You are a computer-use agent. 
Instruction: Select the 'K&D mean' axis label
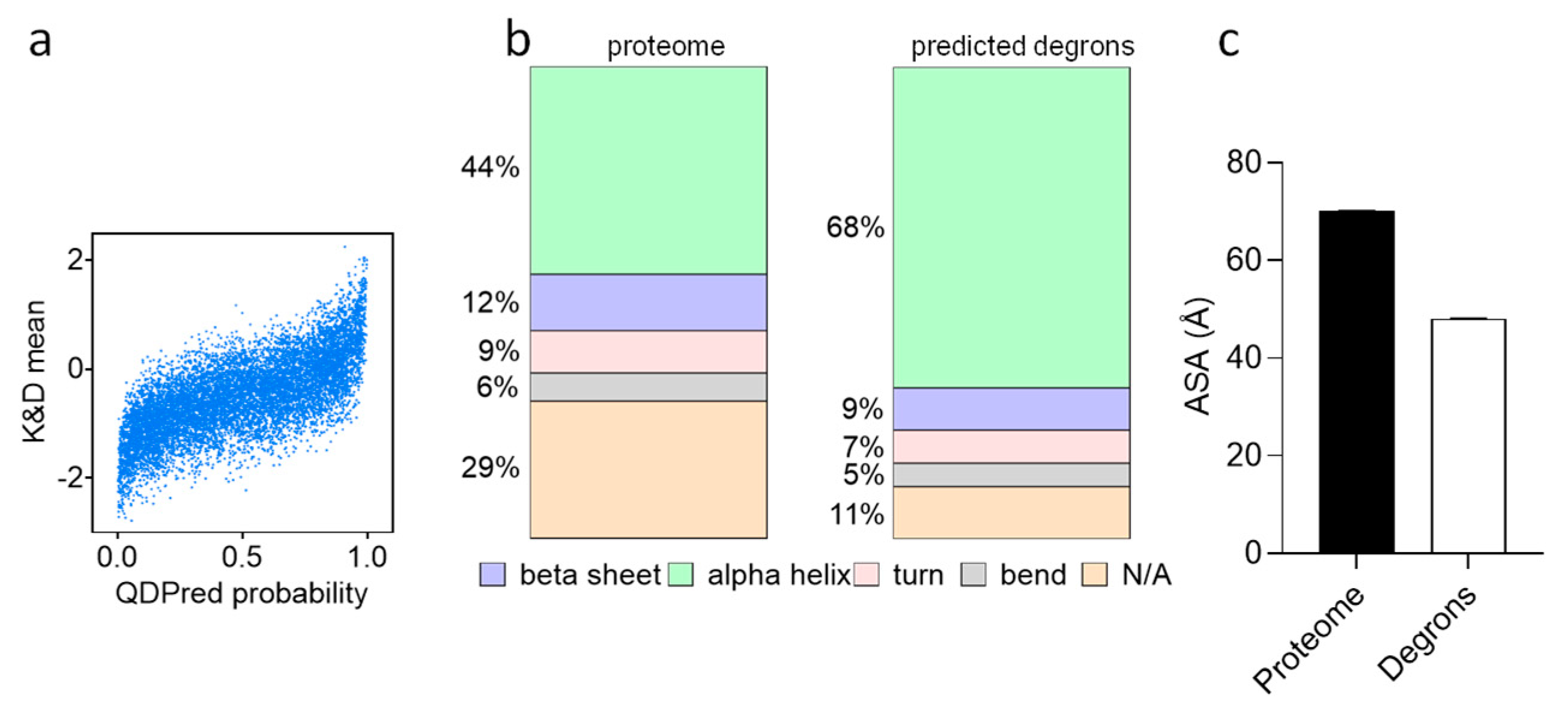coord(34,371)
